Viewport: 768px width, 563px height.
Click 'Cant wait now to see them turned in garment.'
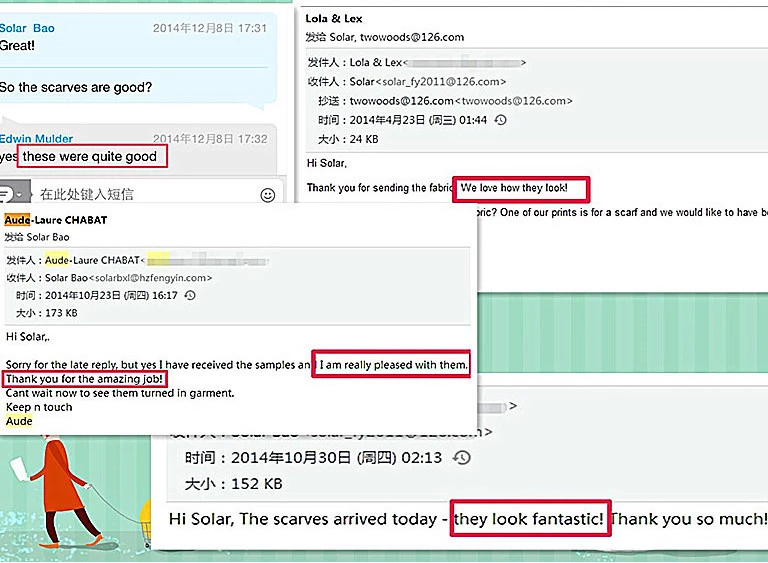[x=120, y=393]
